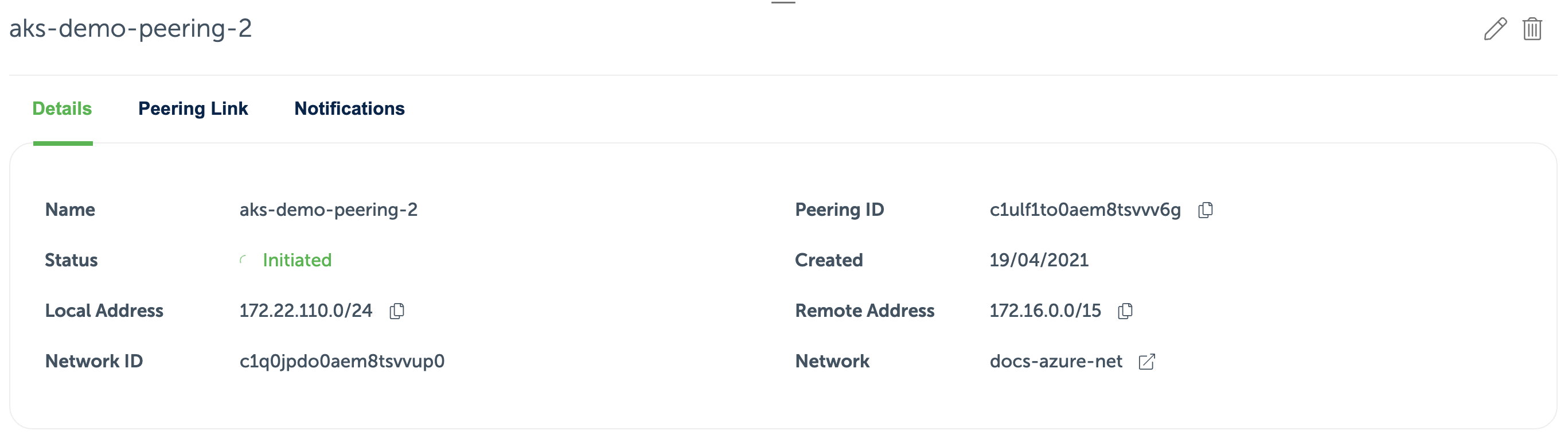Open the Notifications tab
This screenshot has height=442, width=1568.
[349, 108]
